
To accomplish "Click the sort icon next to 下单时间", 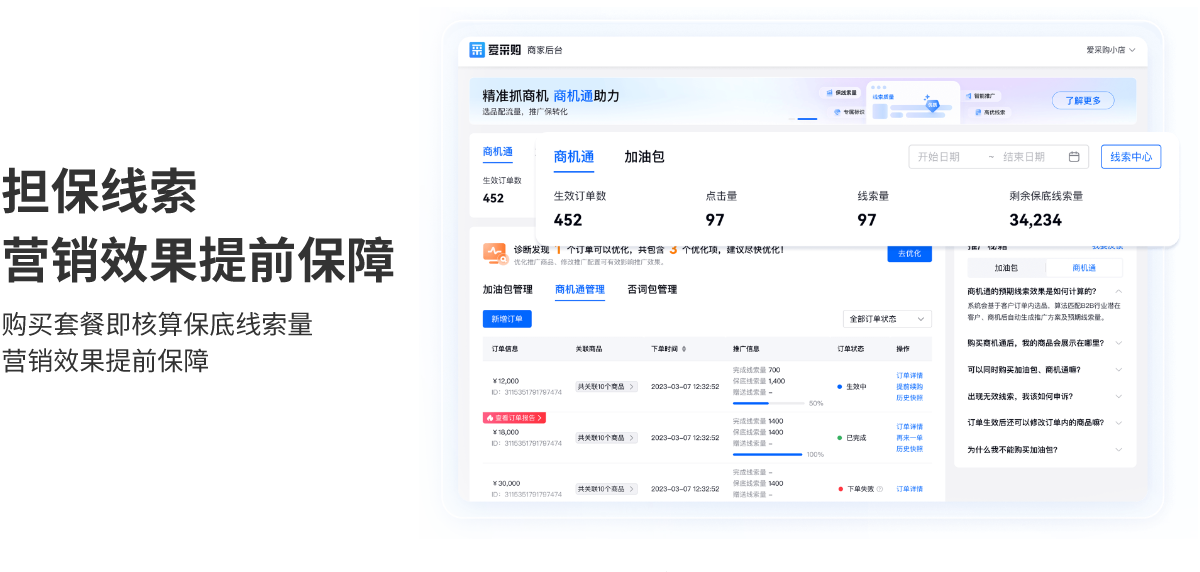I will pos(684,349).
